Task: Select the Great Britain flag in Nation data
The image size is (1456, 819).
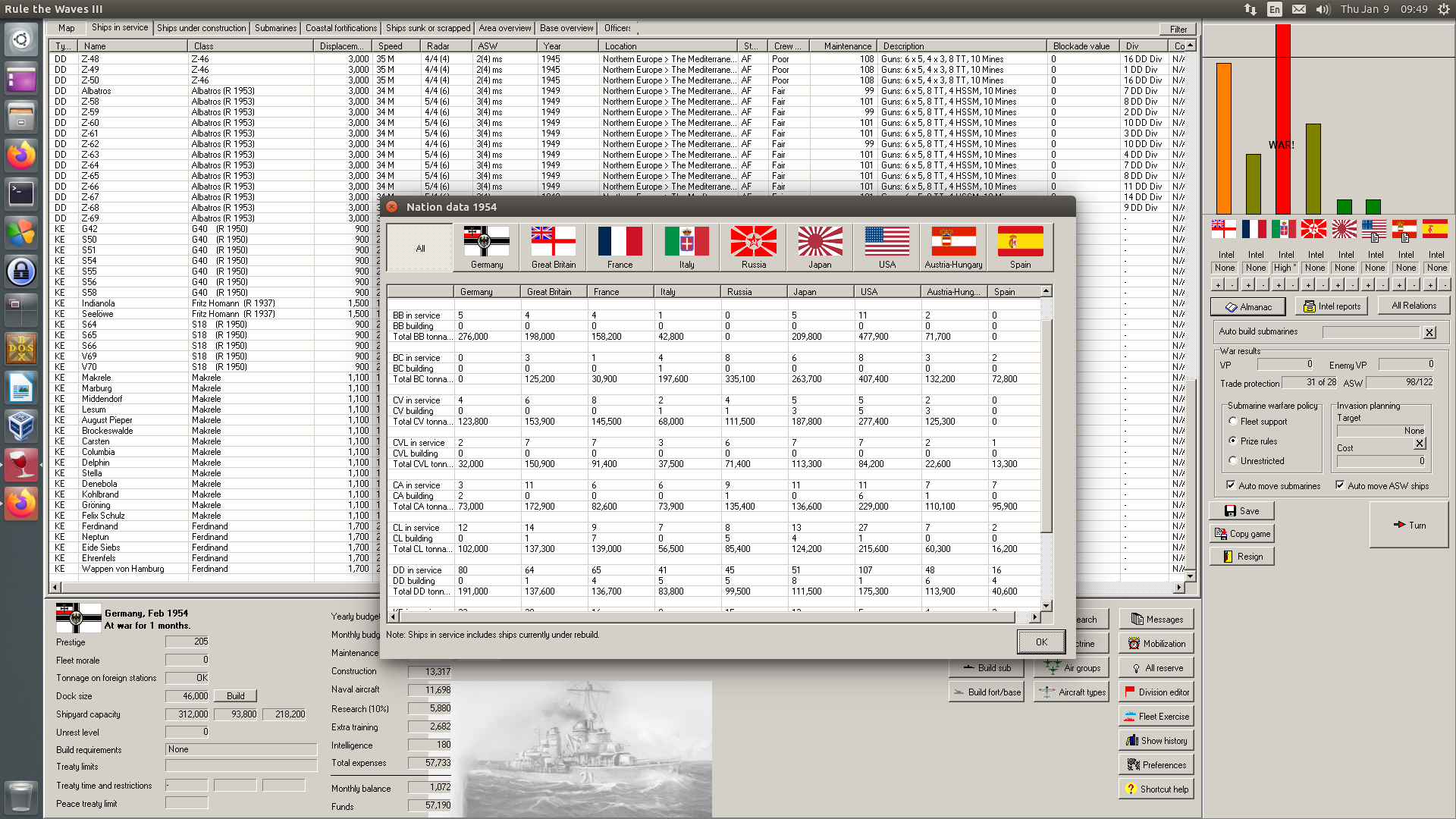Action: [554, 247]
